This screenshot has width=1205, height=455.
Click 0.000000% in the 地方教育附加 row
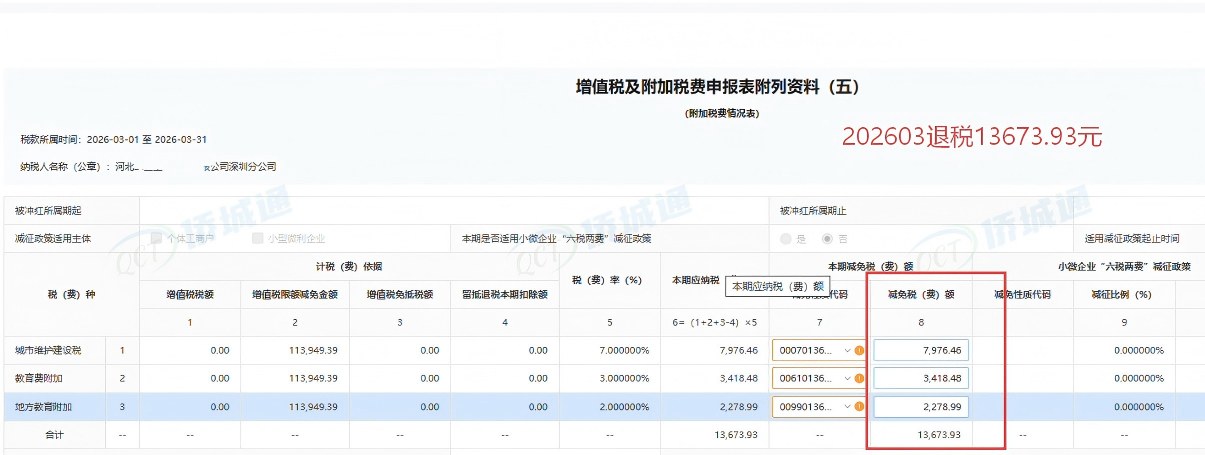[x=1139, y=407]
